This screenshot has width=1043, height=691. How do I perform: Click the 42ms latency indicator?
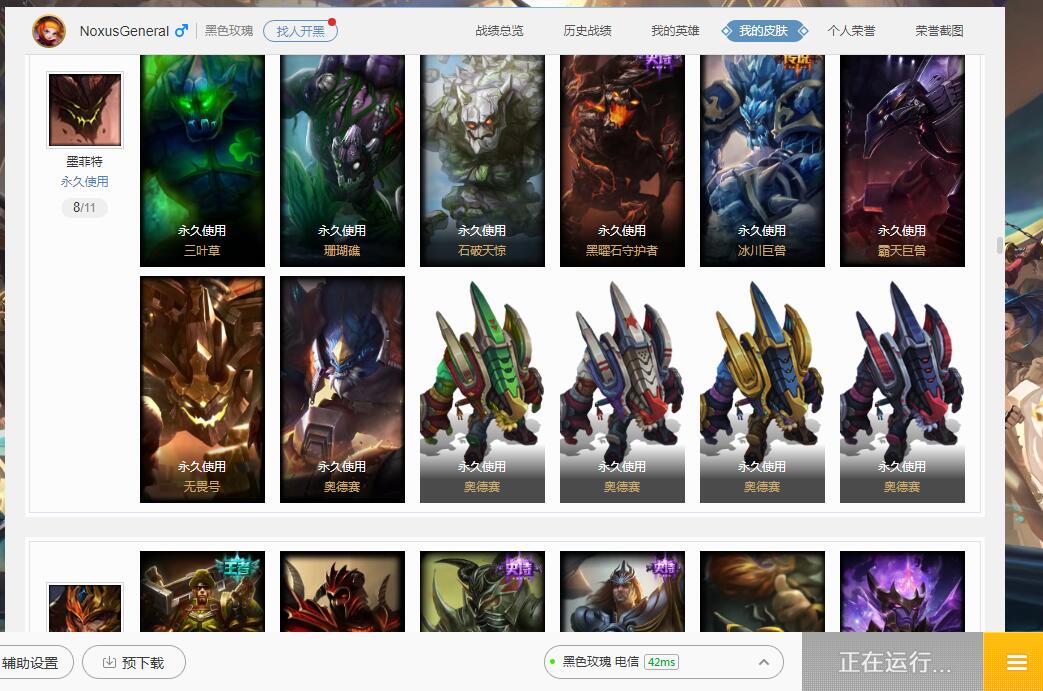[x=661, y=662]
